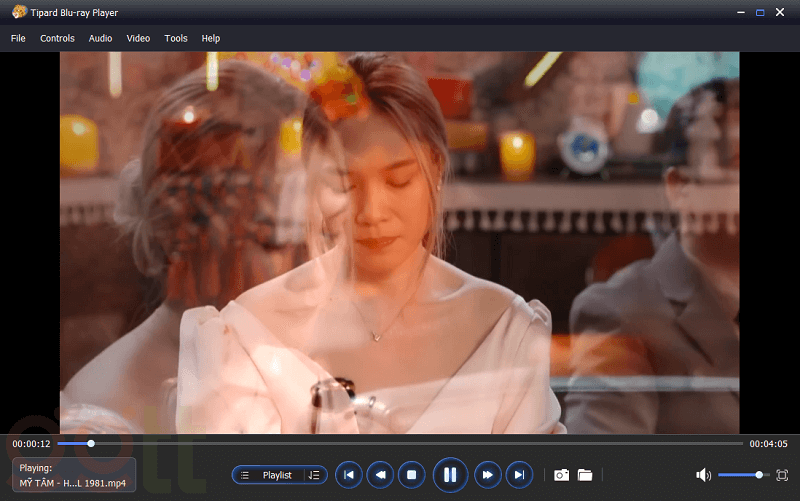Screen dimensions: 800x501
Task: Click the rewind button
Action: click(380, 474)
